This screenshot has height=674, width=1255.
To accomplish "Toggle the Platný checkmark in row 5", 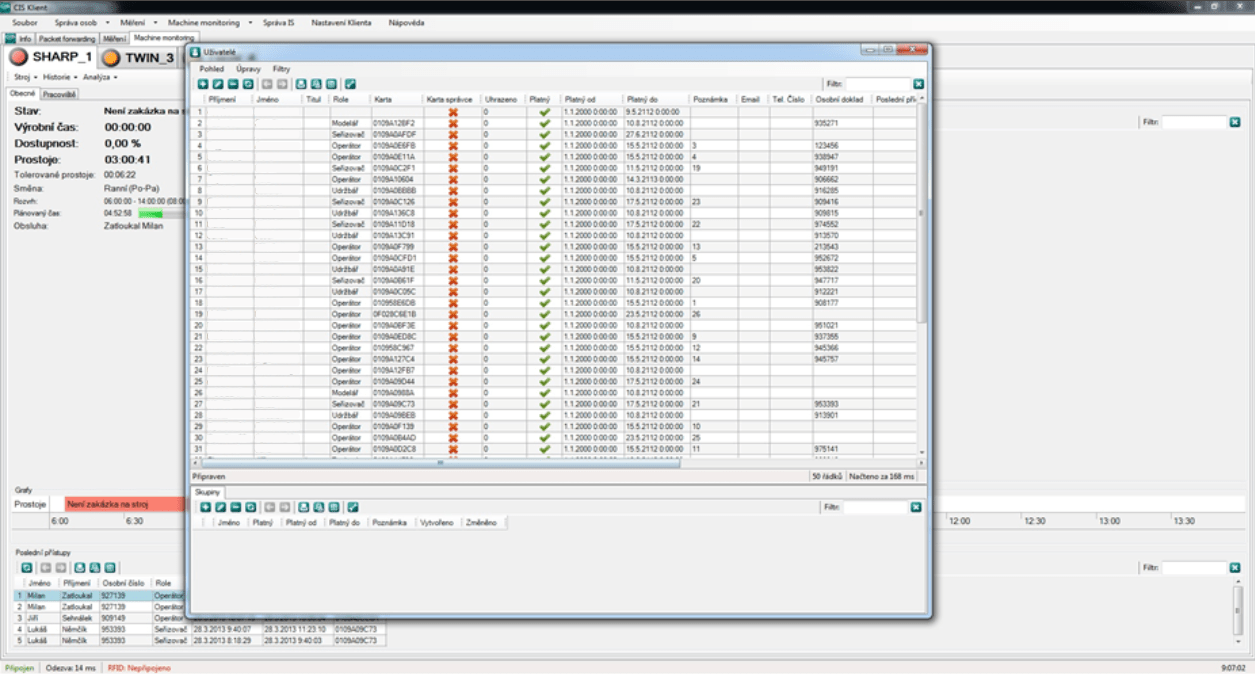I will (x=545, y=157).
